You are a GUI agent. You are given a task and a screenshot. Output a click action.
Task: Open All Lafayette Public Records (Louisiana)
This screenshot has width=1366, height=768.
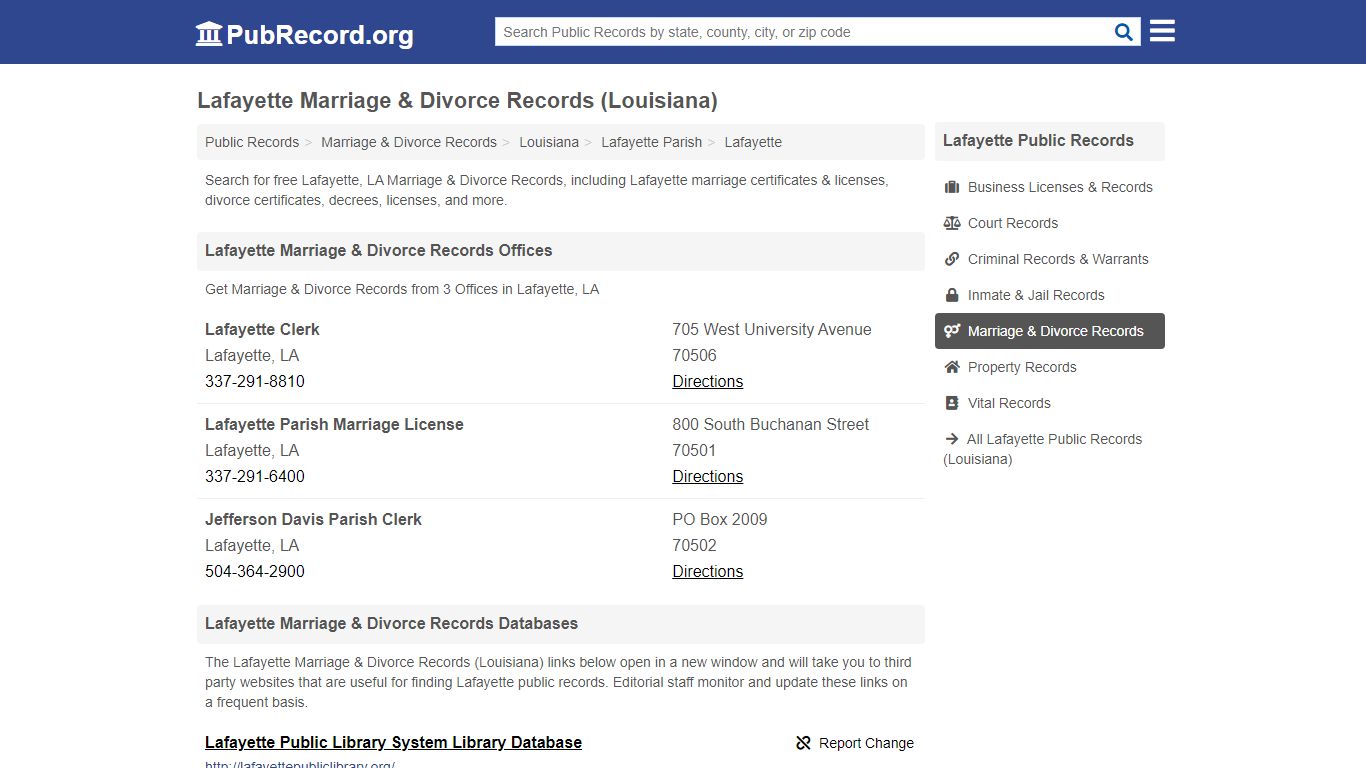(x=1050, y=449)
